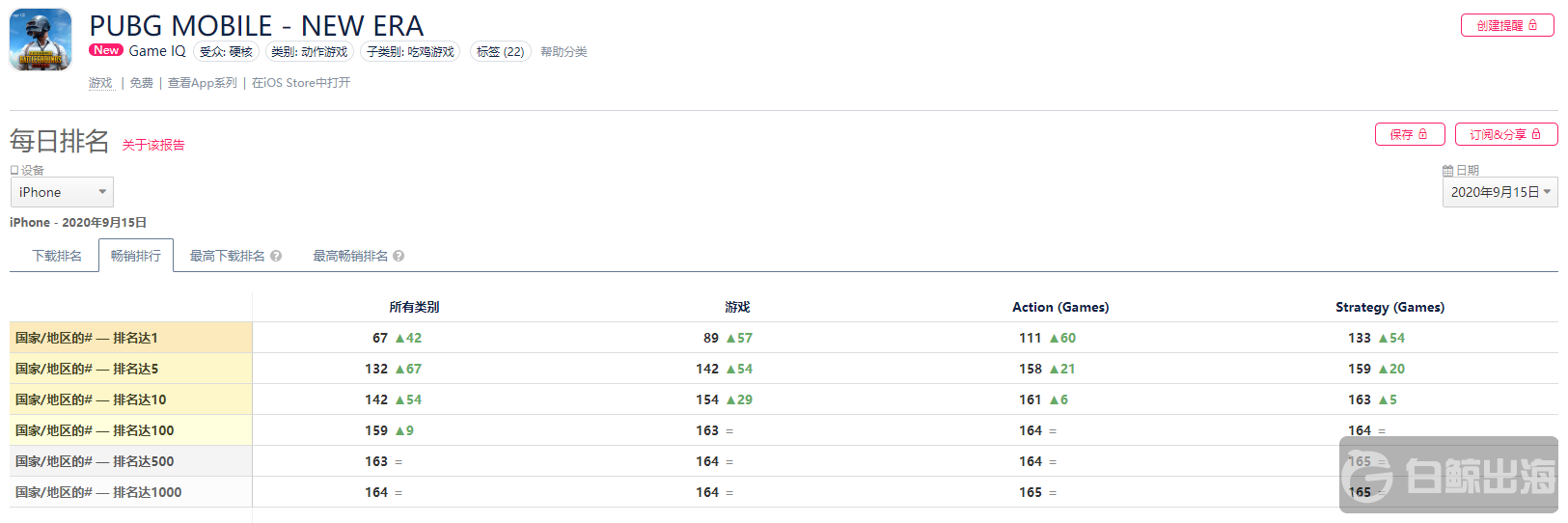This screenshot has width=1568, height=523.
Task: Click the 排名达5 row label
Action: tap(131, 369)
